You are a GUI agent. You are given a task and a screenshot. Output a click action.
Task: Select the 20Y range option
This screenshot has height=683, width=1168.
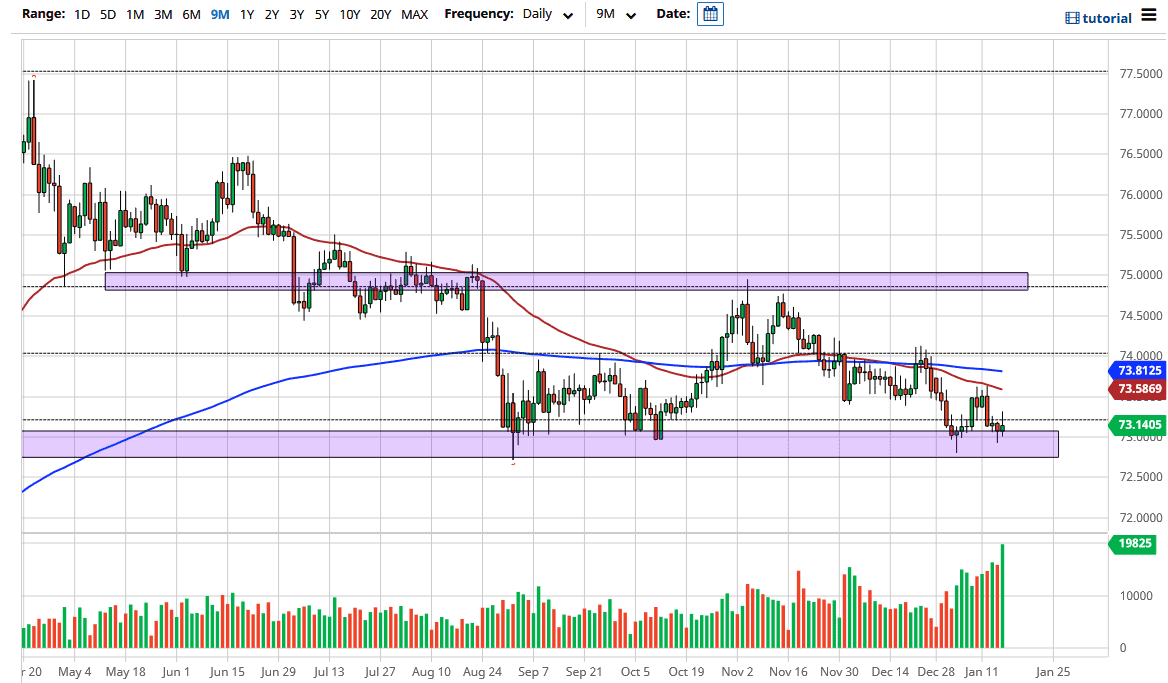coord(381,16)
